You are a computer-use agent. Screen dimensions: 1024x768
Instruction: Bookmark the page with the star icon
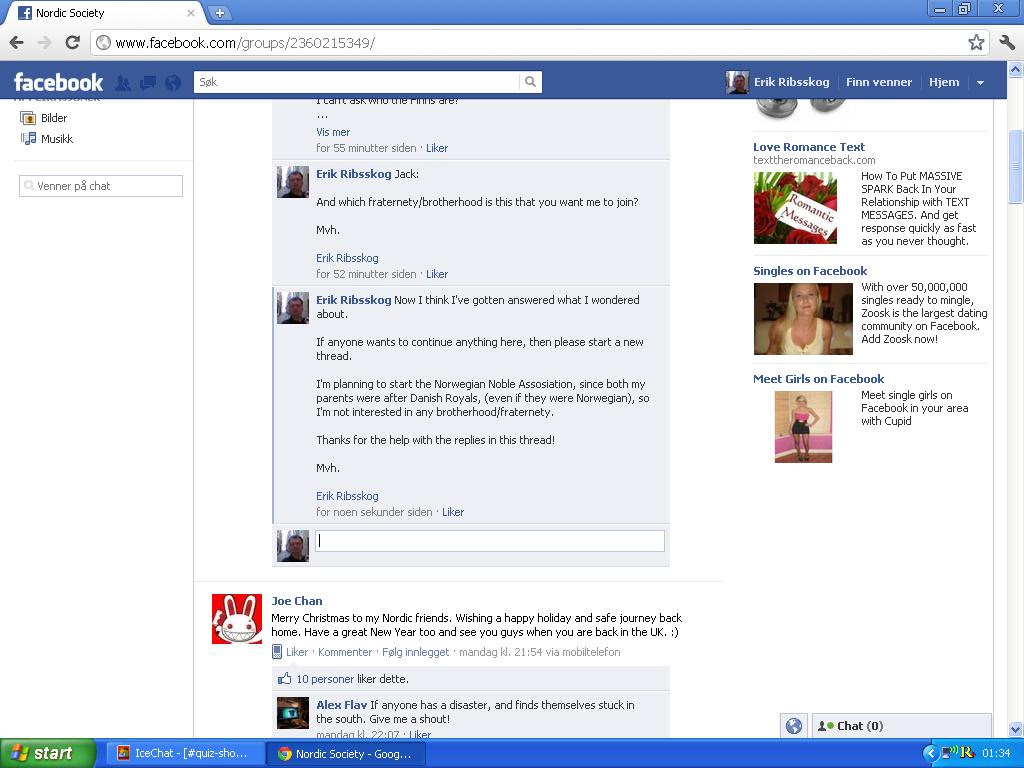tap(977, 44)
